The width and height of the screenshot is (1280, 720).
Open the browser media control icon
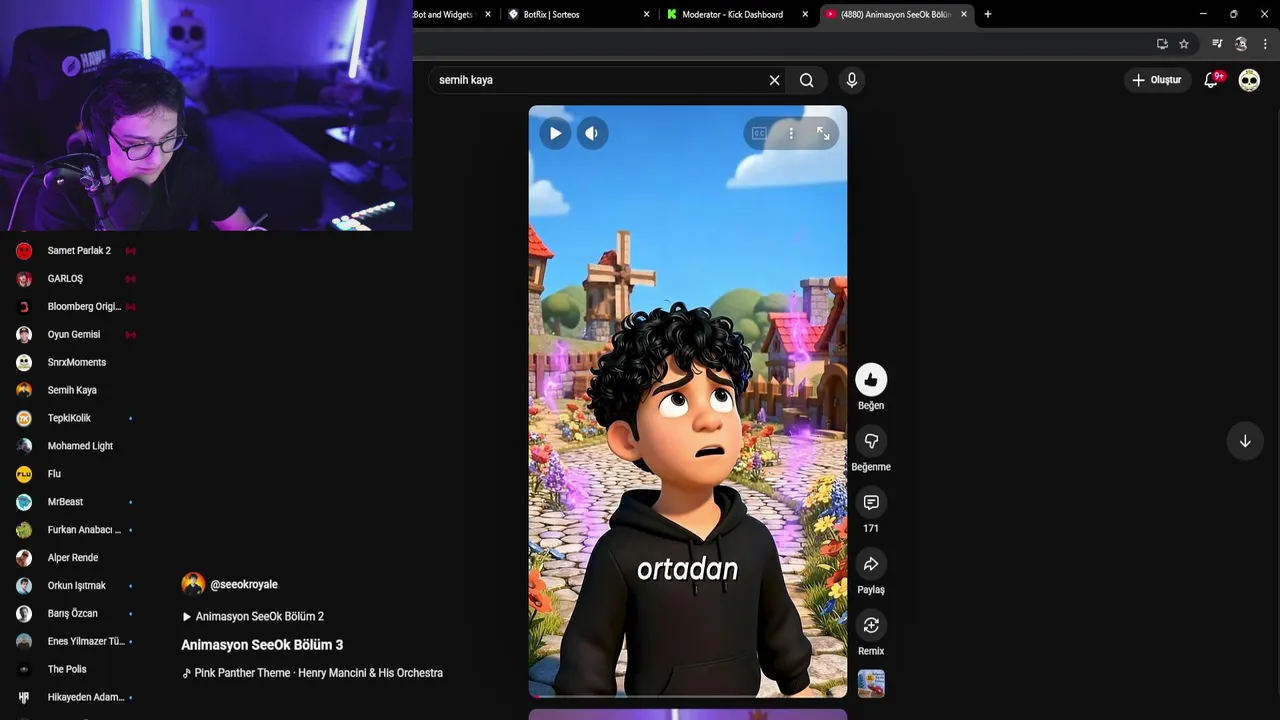(x=1217, y=44)
